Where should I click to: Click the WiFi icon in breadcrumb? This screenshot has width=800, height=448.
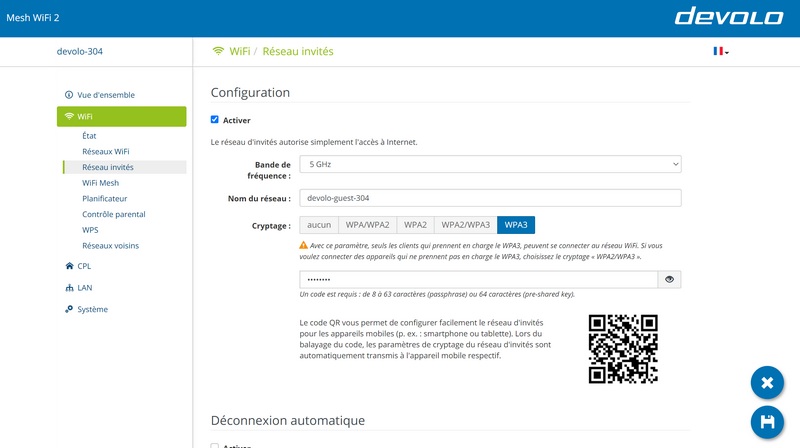[218, 51]
